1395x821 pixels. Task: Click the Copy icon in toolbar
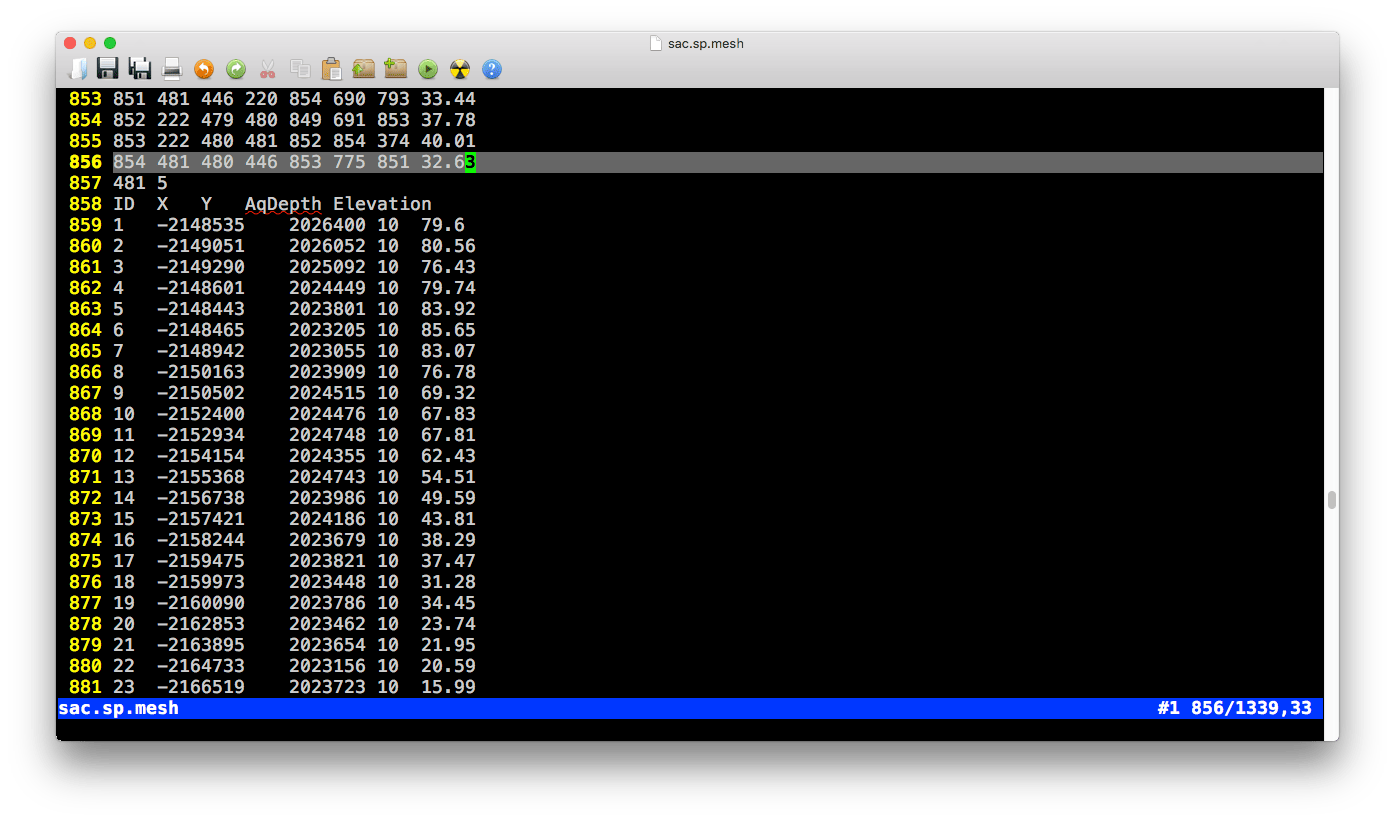(x=299, y=69)
